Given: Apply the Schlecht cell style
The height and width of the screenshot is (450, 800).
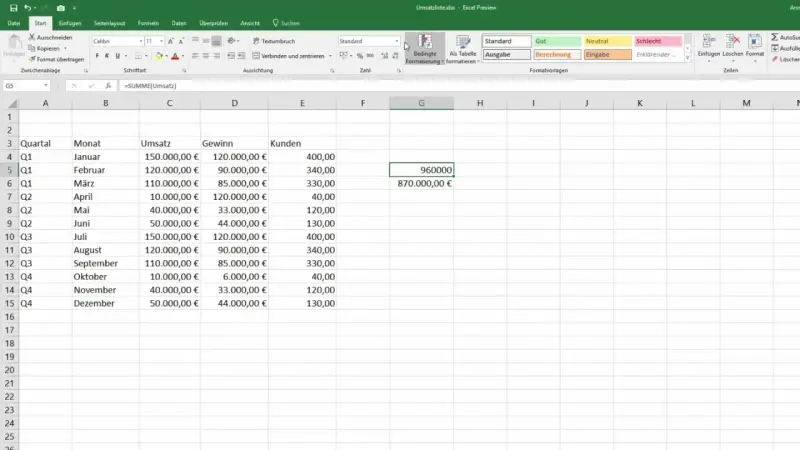Looking at the screenshot, I should pos(658,41).
